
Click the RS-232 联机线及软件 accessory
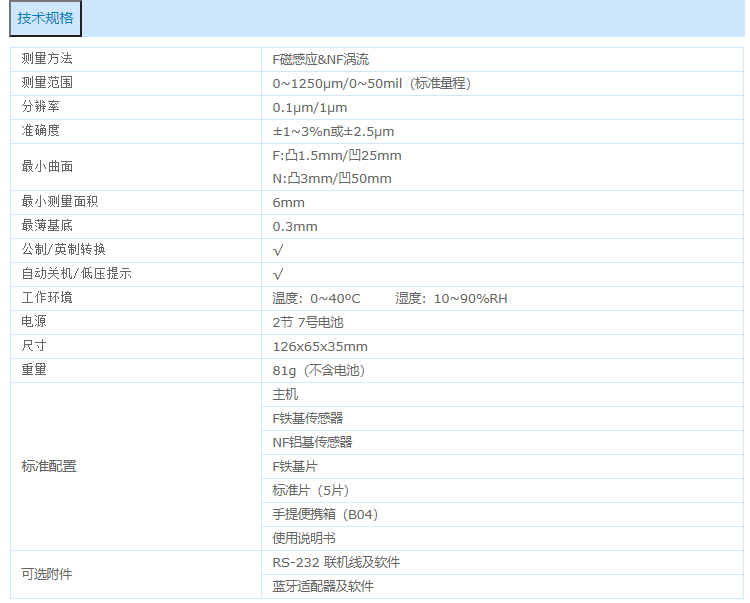tap(336, 563)
